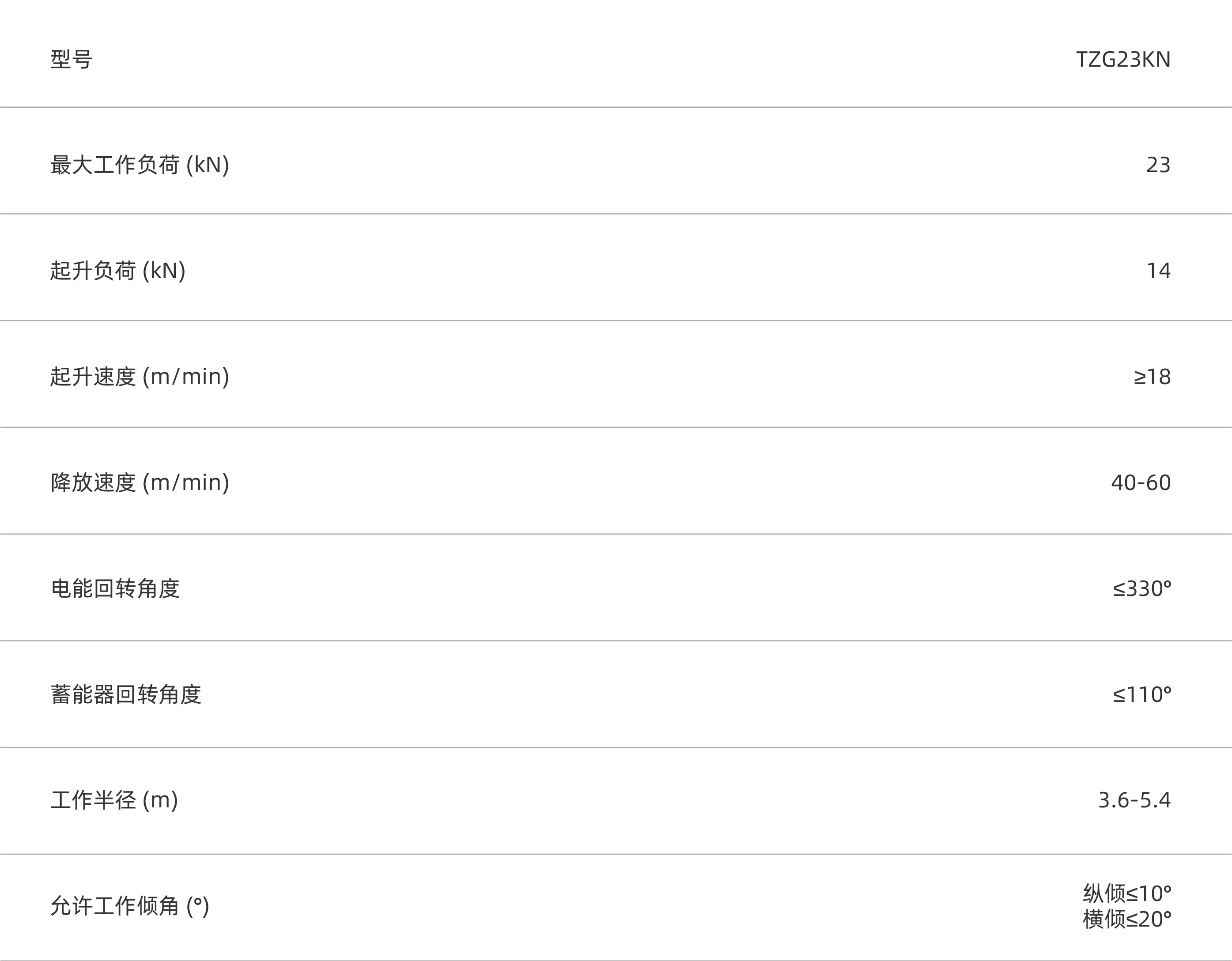The width and height of the screenshot is (1232, 961).
Task: Click the 降放速度 (m/min) label
Action: [140, 482]
